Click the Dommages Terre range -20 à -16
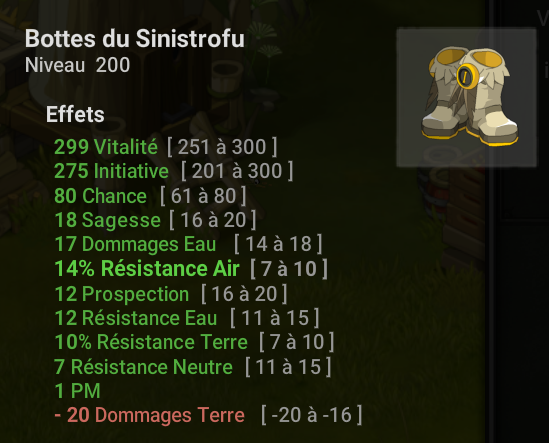The image size is (549, 443). [x=312, y=415]
